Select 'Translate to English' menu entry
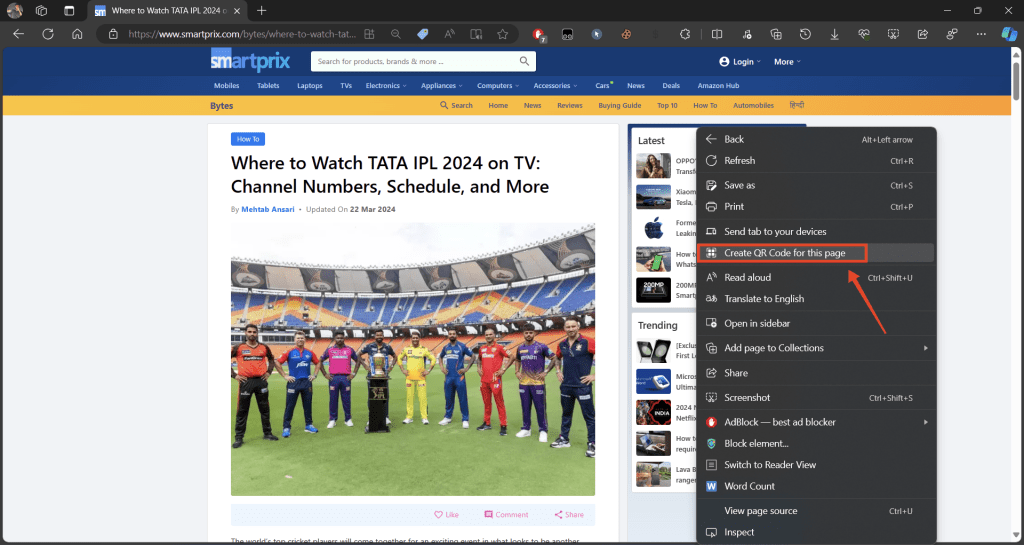Viewport: 1024px width, 545px height. point(816,299)
